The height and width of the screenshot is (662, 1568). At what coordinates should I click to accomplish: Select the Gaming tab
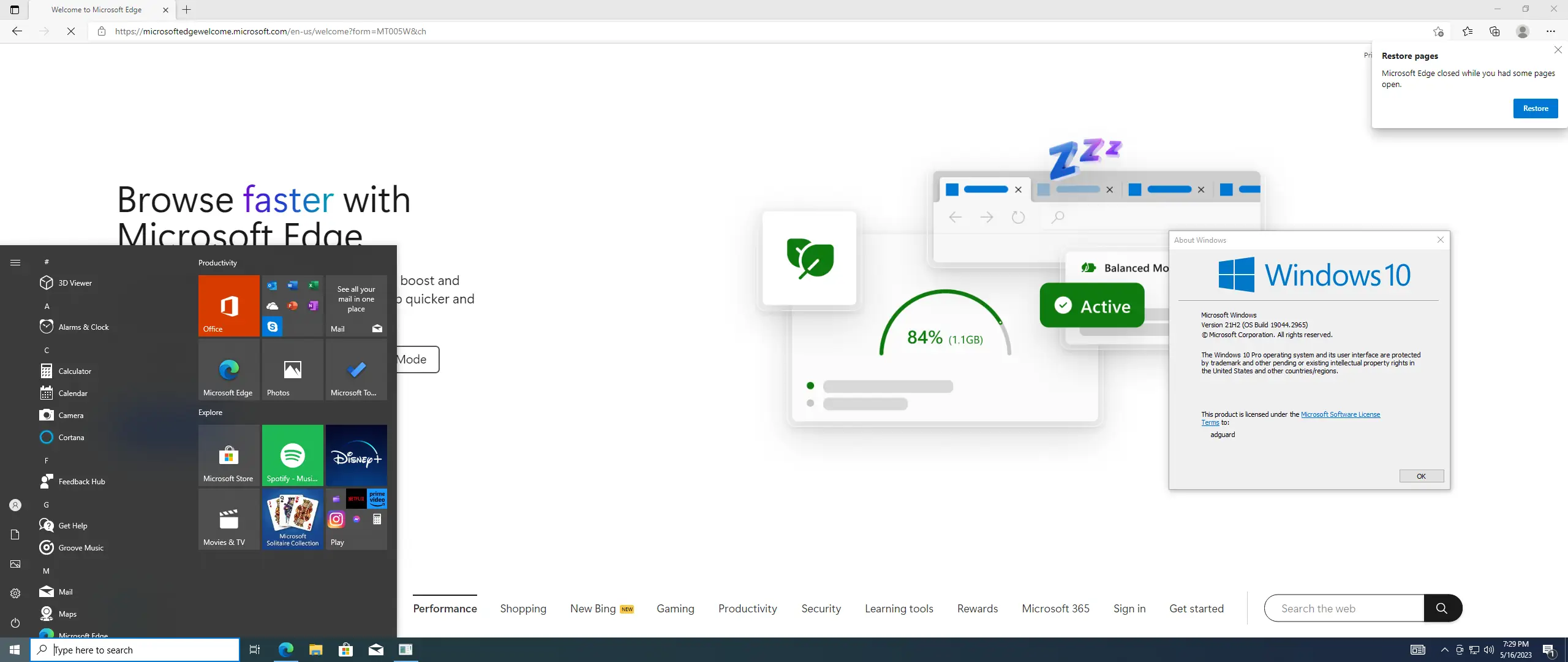[675, 609]
